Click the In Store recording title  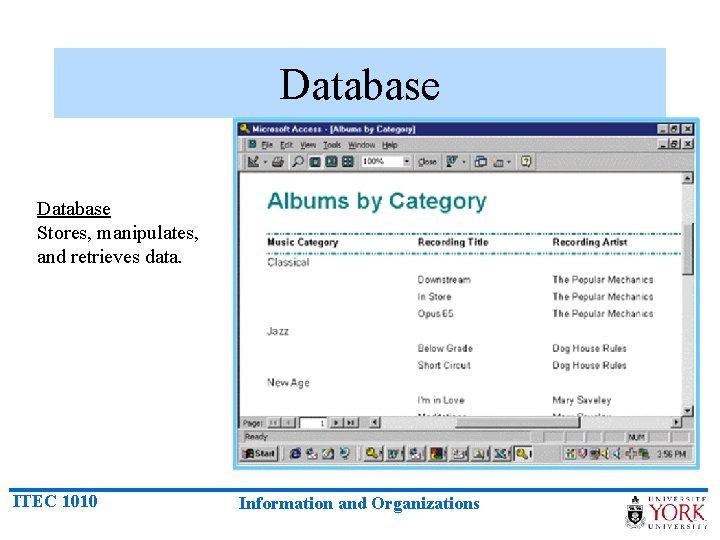point(434,297)
